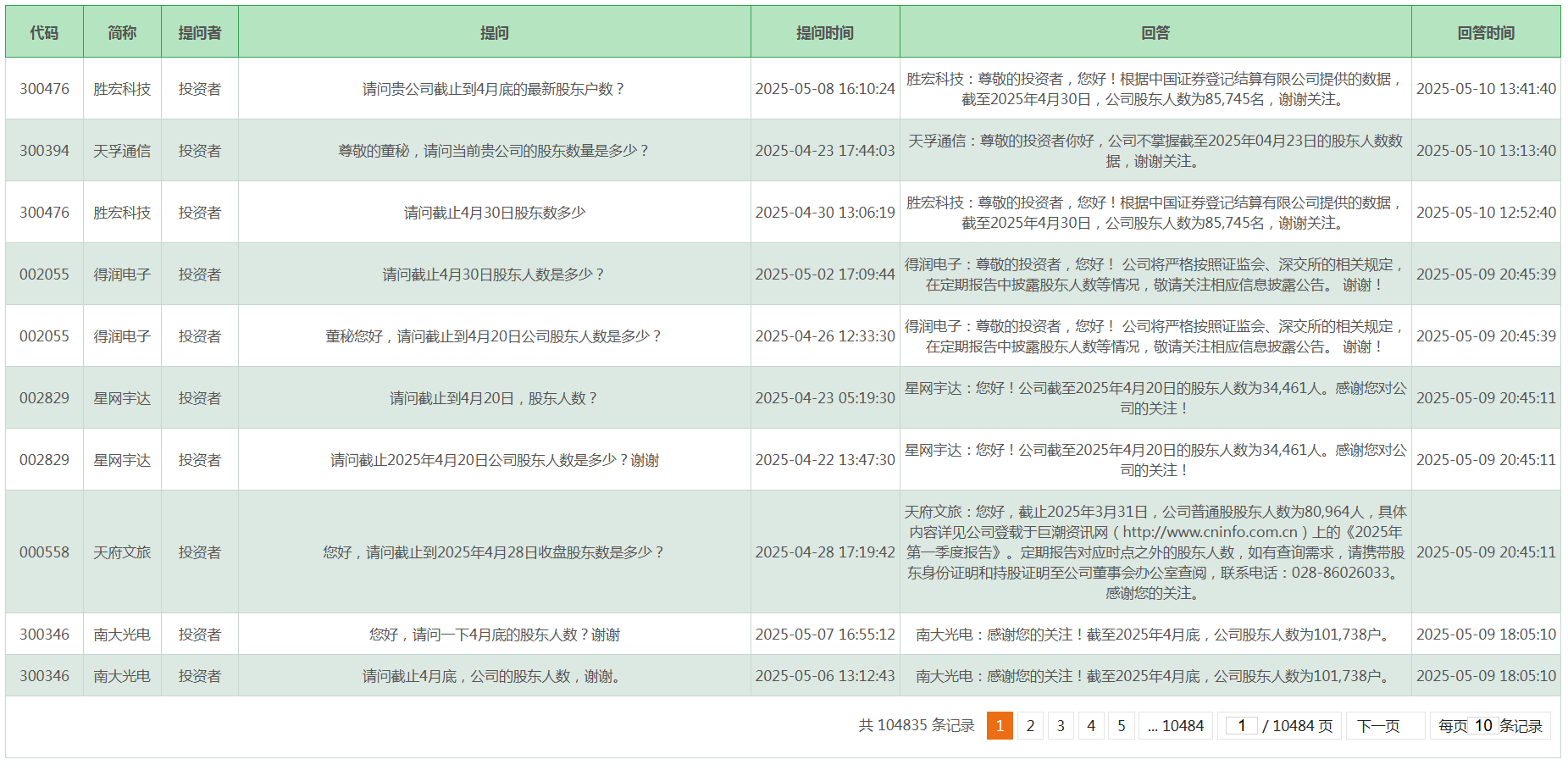
Task: Jump to last page 10484
Action: 1176,726
